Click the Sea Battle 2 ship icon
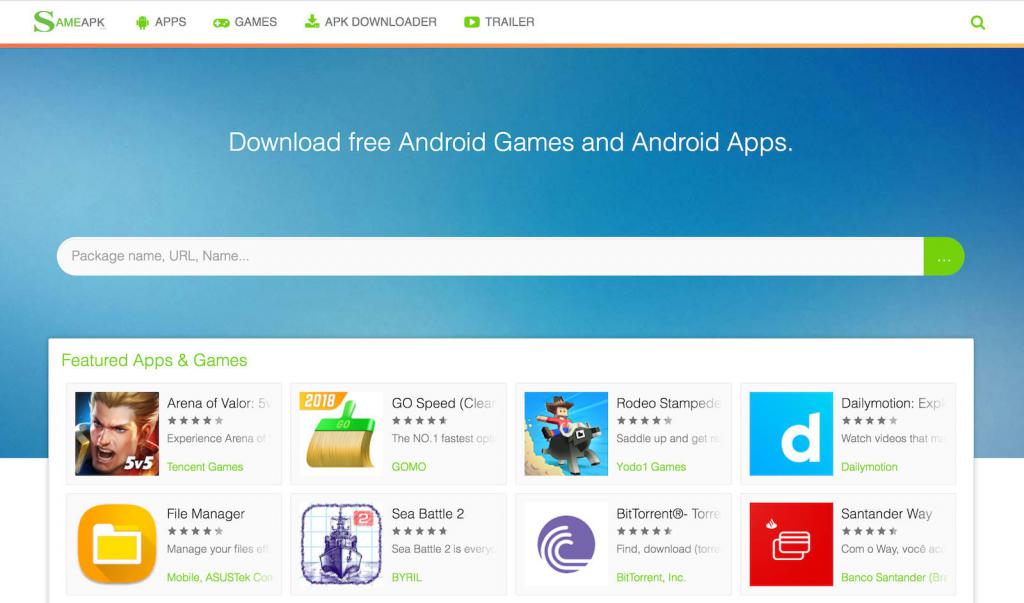This screenshot has height=603, width=1024. (341, 544)
